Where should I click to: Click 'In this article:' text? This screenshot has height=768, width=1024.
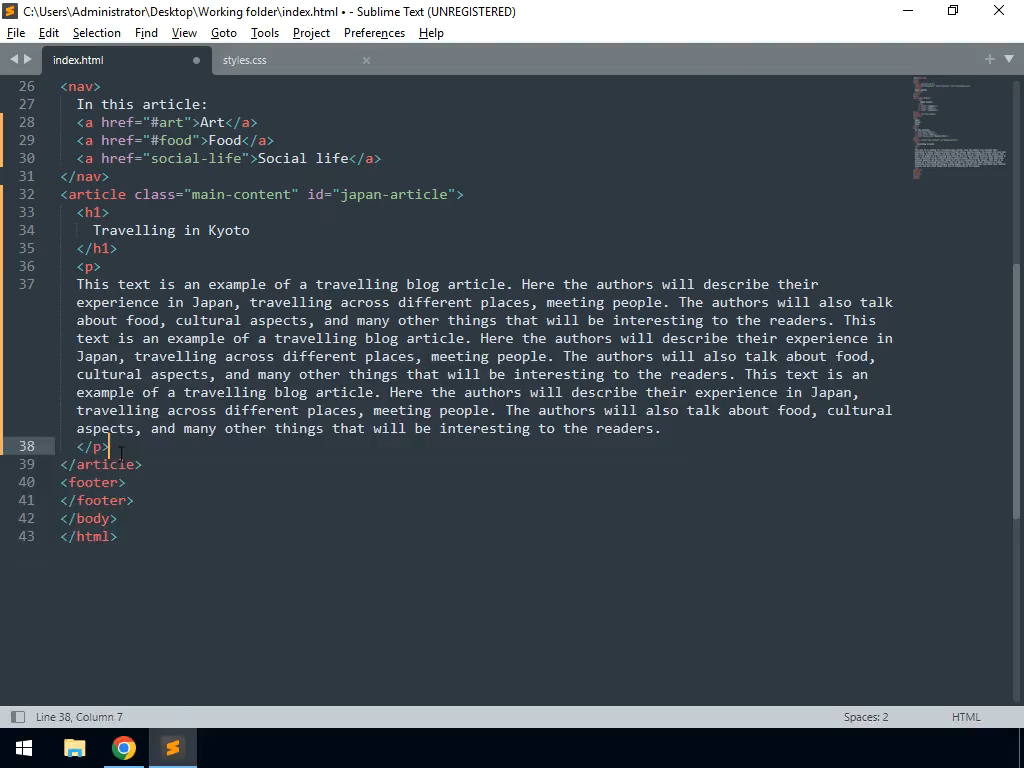tap(142, 104)
